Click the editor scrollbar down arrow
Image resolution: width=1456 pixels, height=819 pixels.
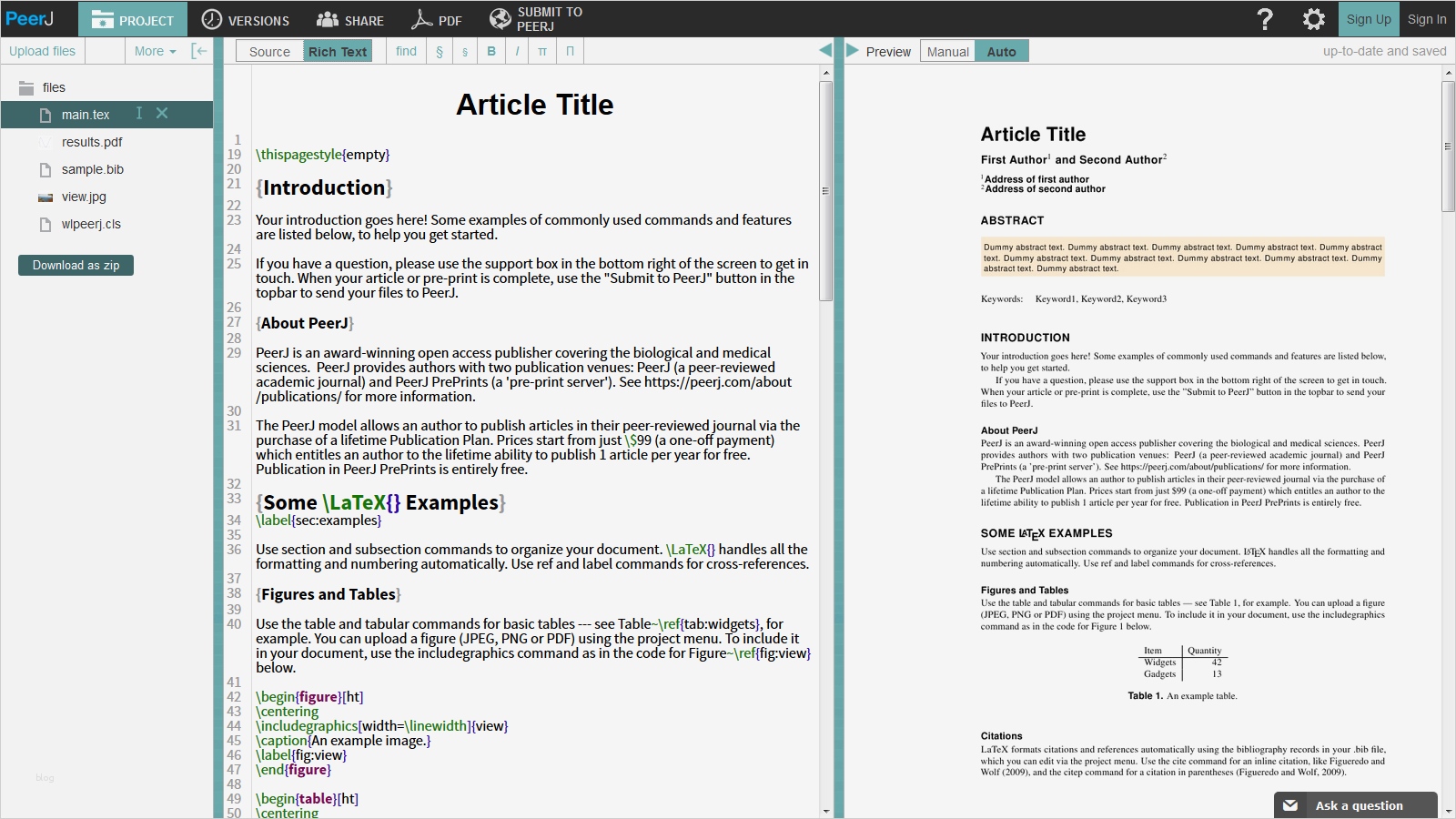click(x=826, y=811)
